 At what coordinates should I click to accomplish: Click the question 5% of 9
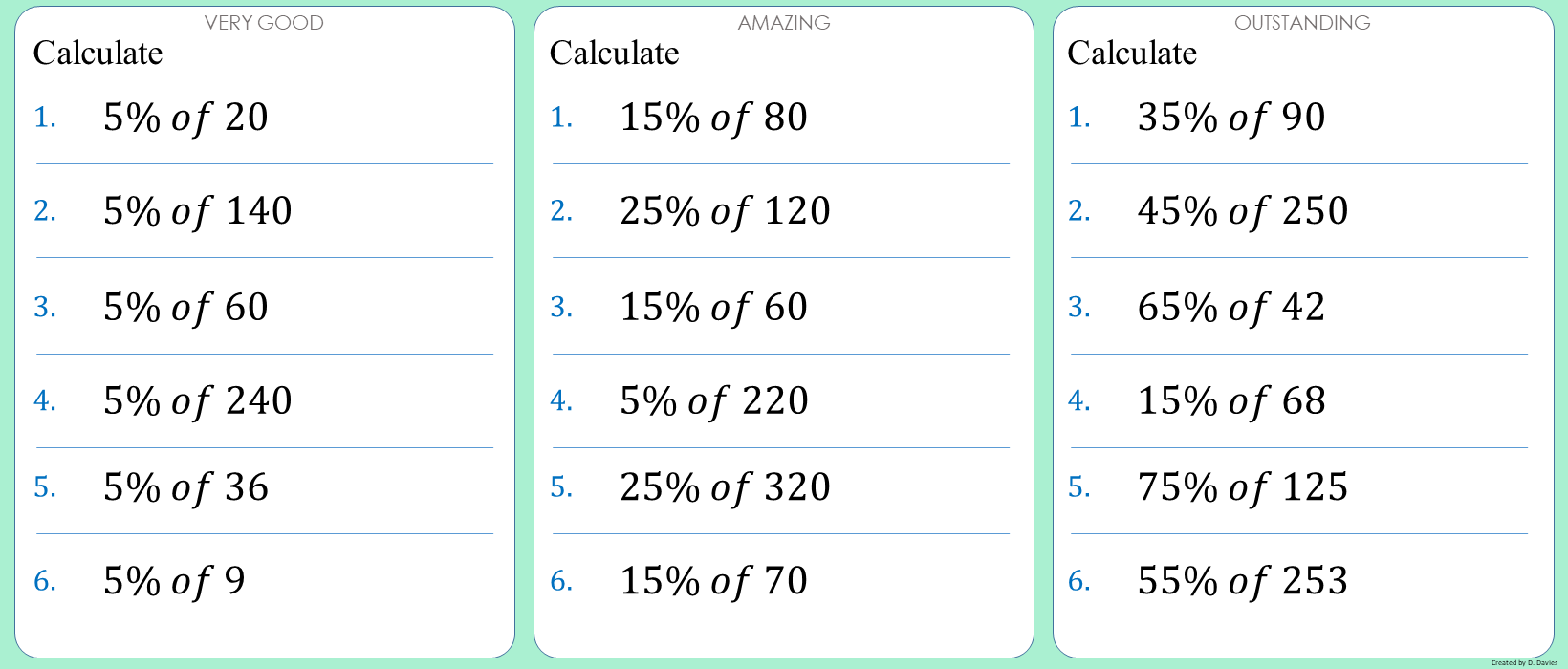pyautogui.click(x=174, y=581)
